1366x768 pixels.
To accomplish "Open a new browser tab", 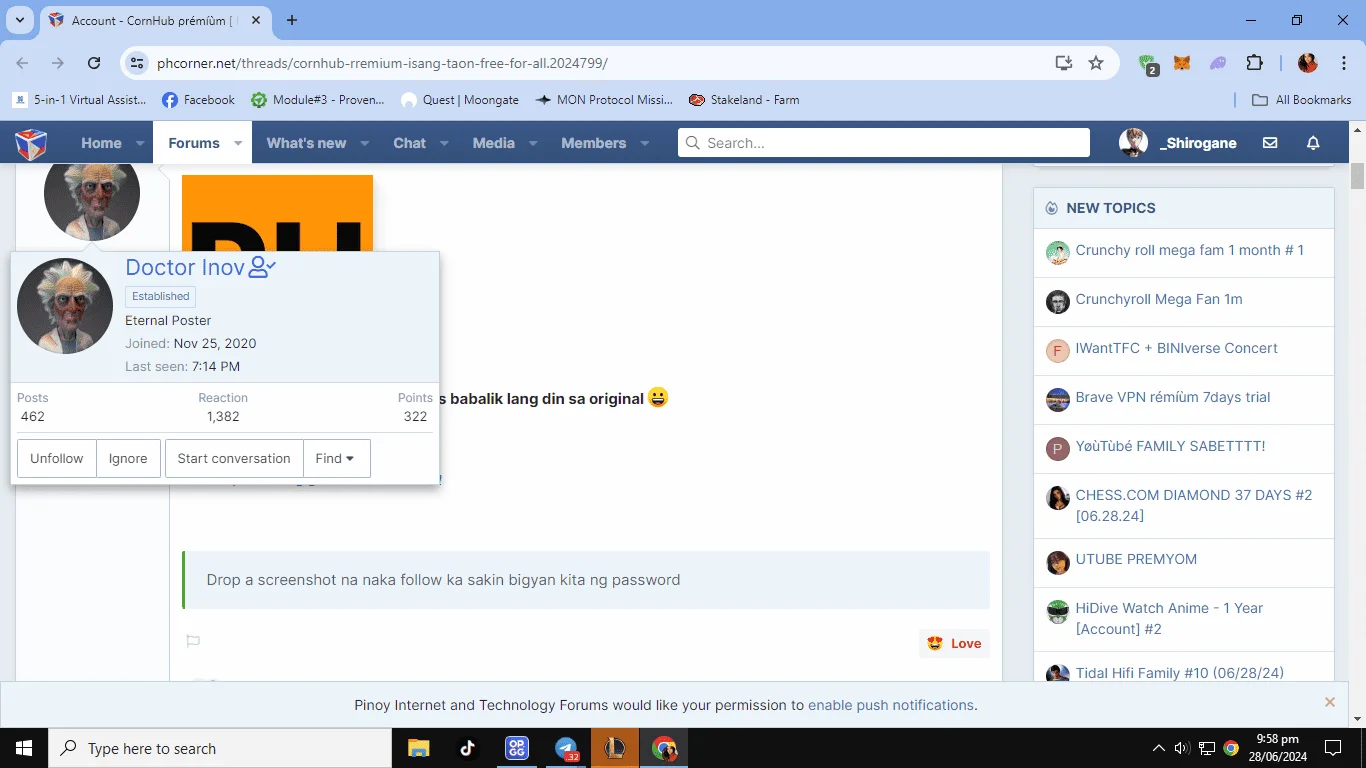I will coord(292,20).
